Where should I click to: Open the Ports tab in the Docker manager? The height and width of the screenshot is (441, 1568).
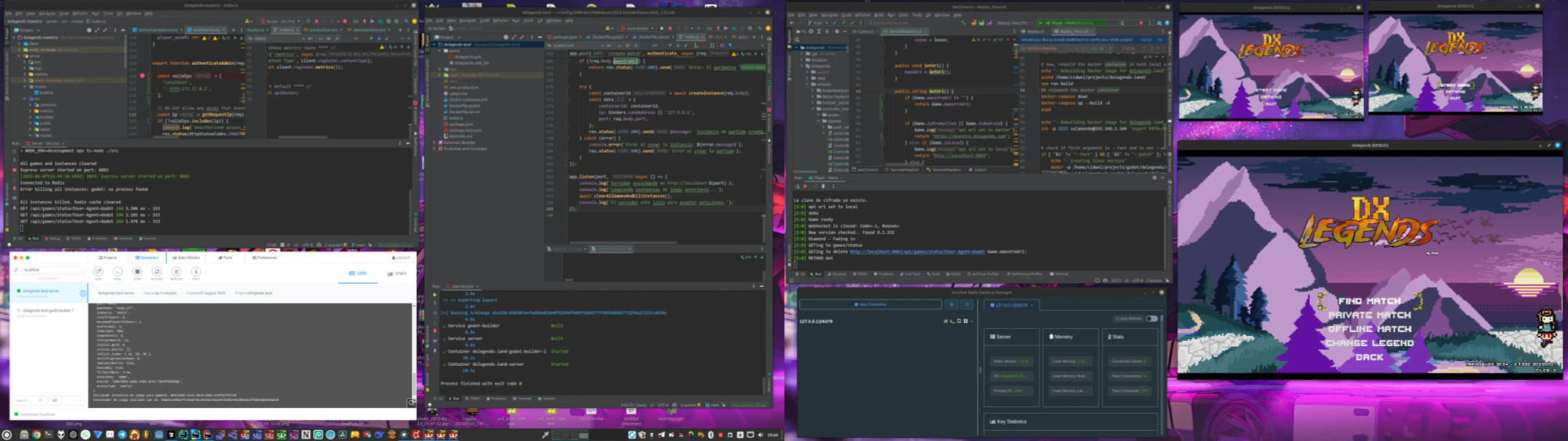225,258
